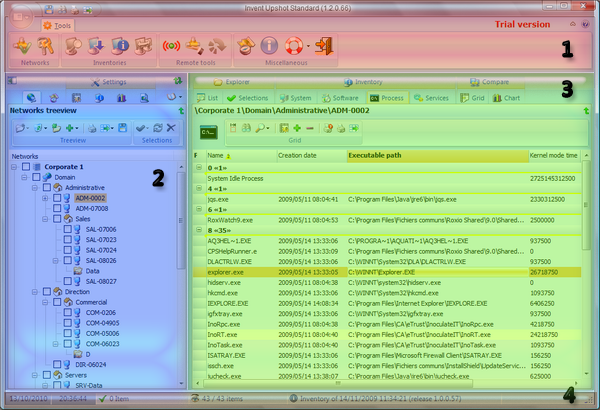
Task: Sort by the Name column header
Action: coord(241,155)
